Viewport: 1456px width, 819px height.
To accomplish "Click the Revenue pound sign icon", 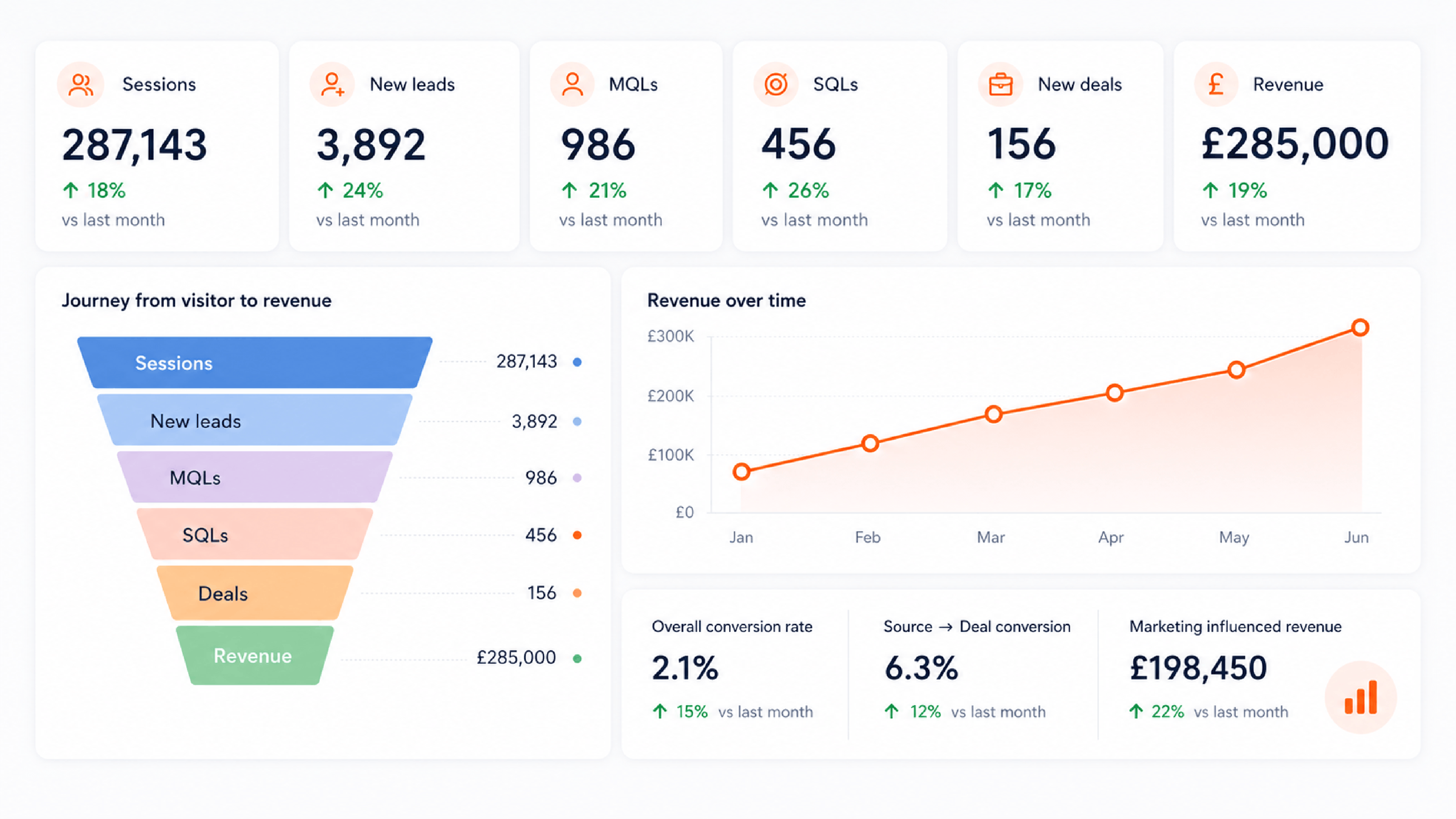I will pyautogui.click(x=1216, y=85).
